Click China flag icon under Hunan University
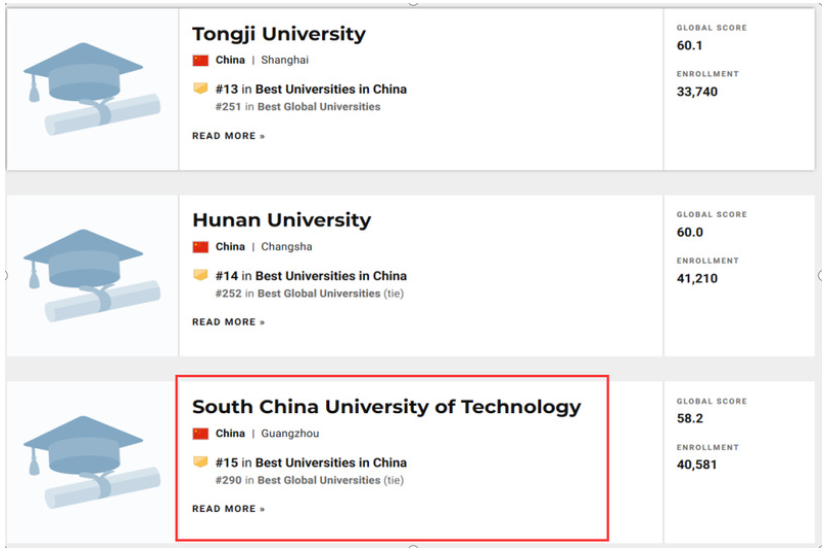 (201, 247)
